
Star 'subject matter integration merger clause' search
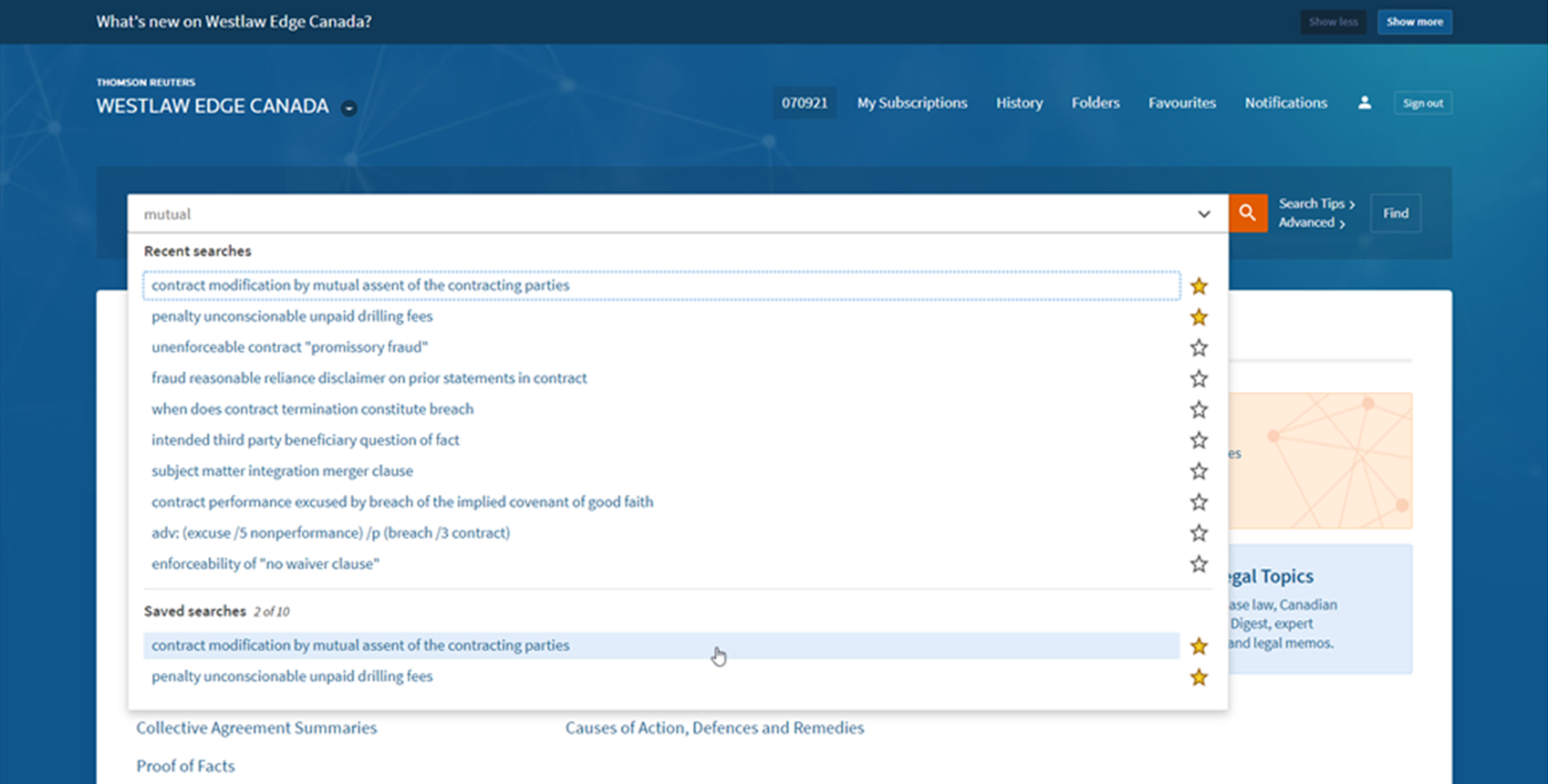(1199, 471)
